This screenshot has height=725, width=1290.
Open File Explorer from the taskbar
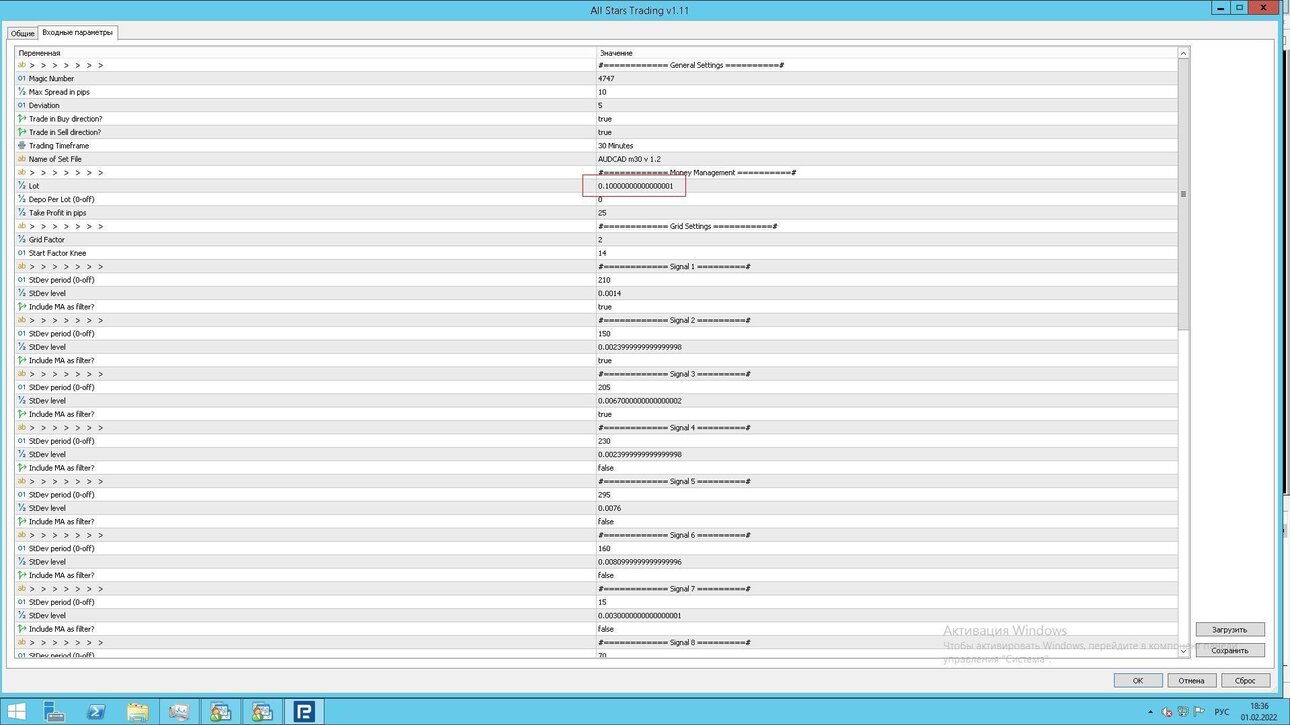tap(137, 712)
